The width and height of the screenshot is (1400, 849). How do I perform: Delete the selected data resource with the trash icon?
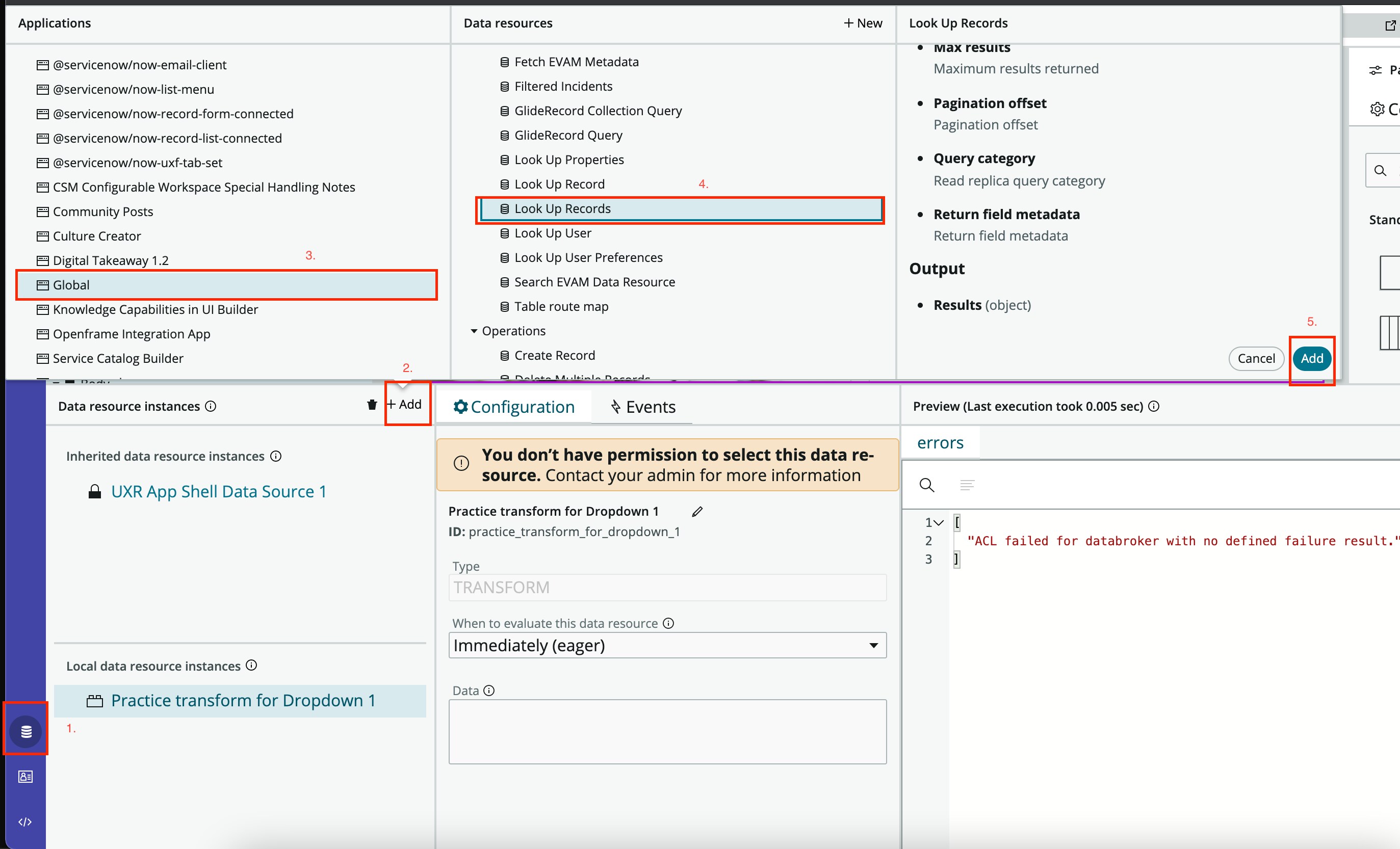[x=372, y=405]
